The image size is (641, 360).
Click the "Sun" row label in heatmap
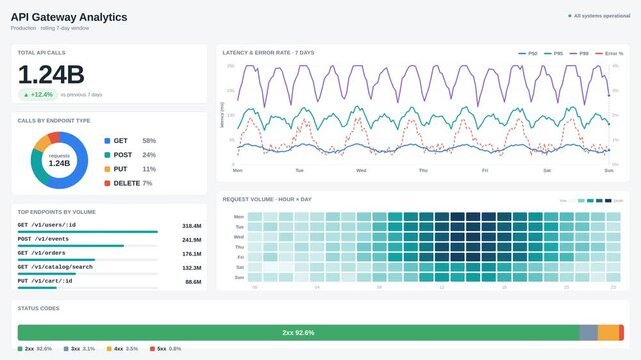coord(240,277)
